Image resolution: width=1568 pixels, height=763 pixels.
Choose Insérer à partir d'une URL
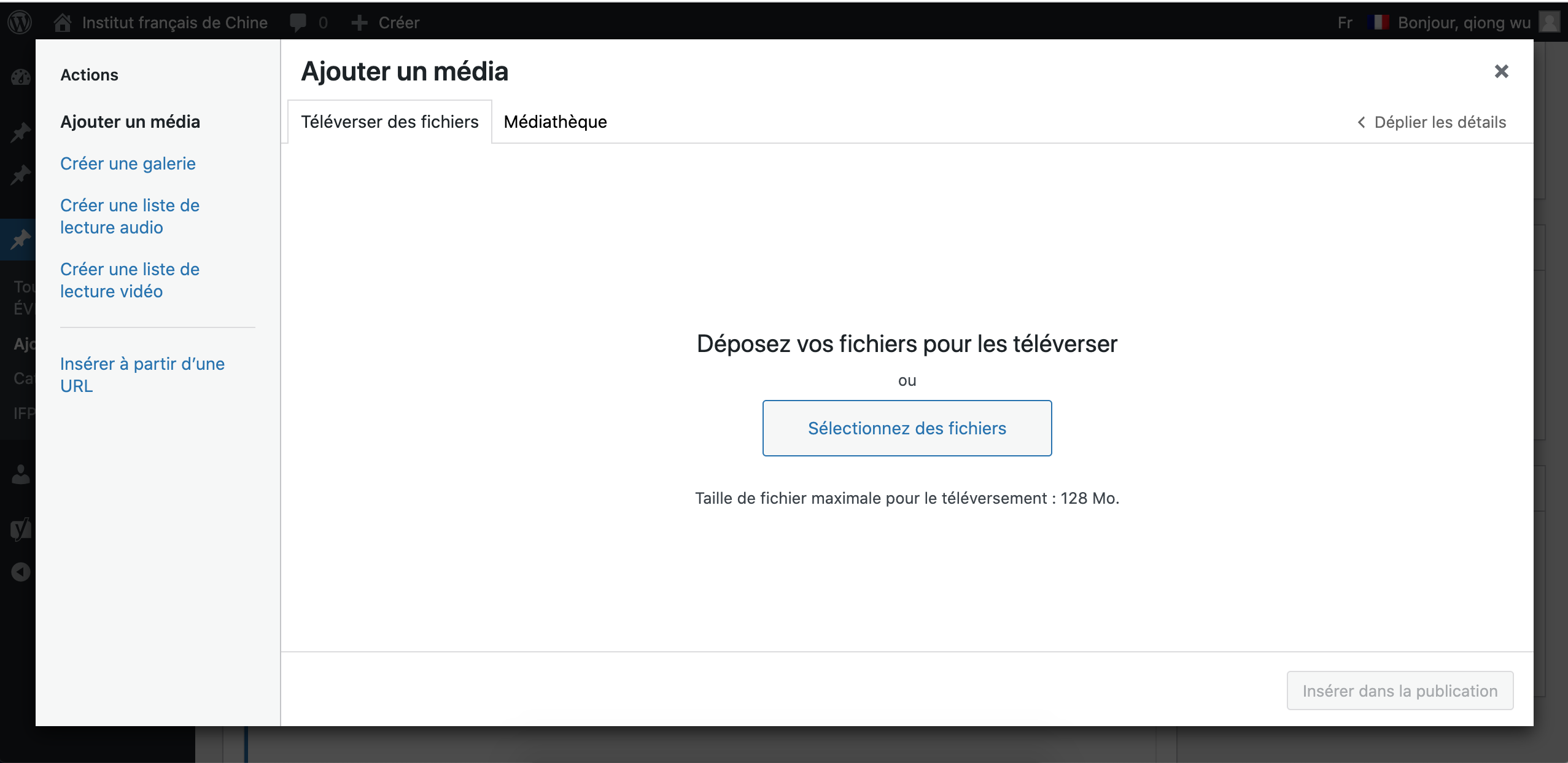[x=142, y=375]
